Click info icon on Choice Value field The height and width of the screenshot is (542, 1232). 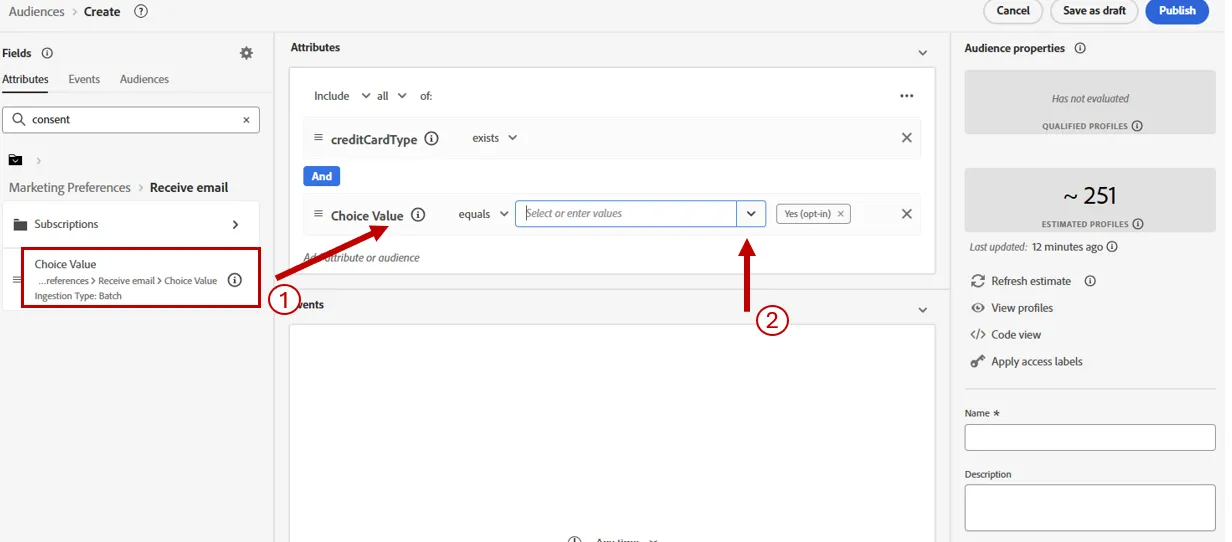pyautogui.click(x=235, y=280)
